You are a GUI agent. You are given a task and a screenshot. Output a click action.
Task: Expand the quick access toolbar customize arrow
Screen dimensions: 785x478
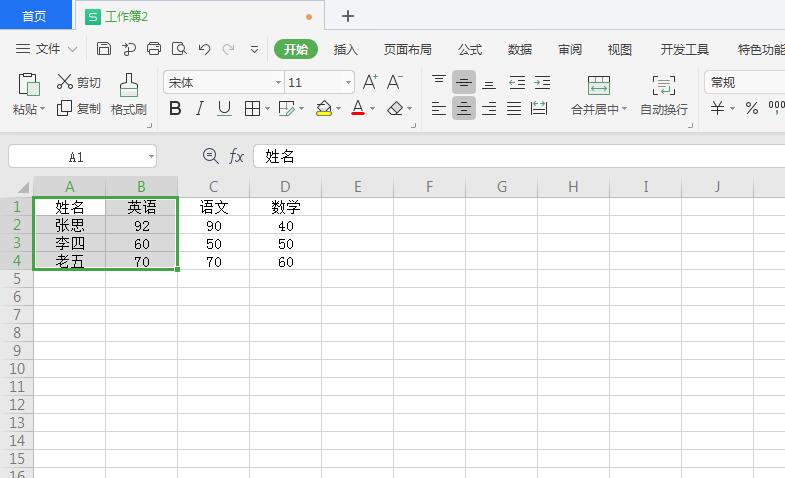pos(254,49)
